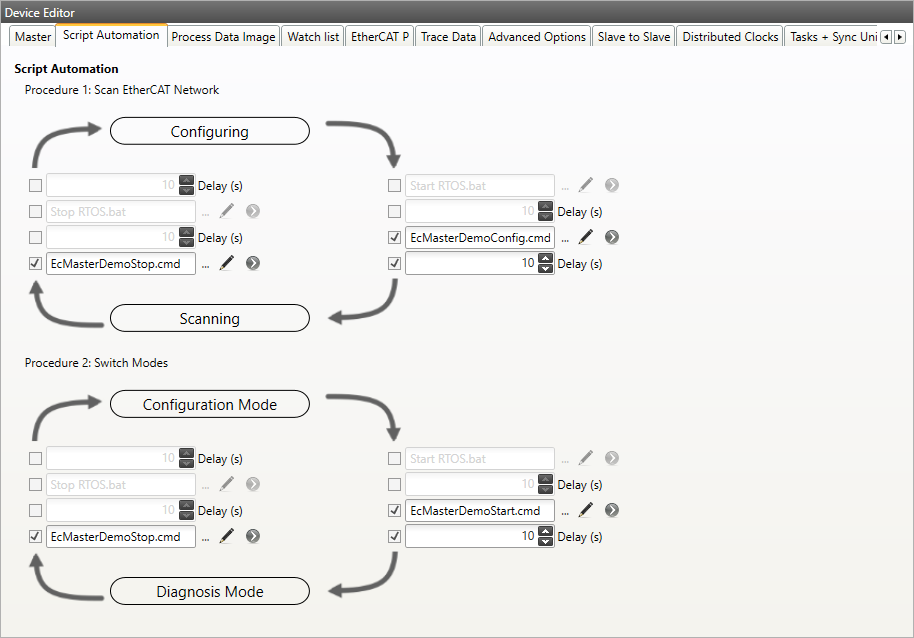Increase delay value below EcMasterDemoConfig.cmd

click(545, 259)
